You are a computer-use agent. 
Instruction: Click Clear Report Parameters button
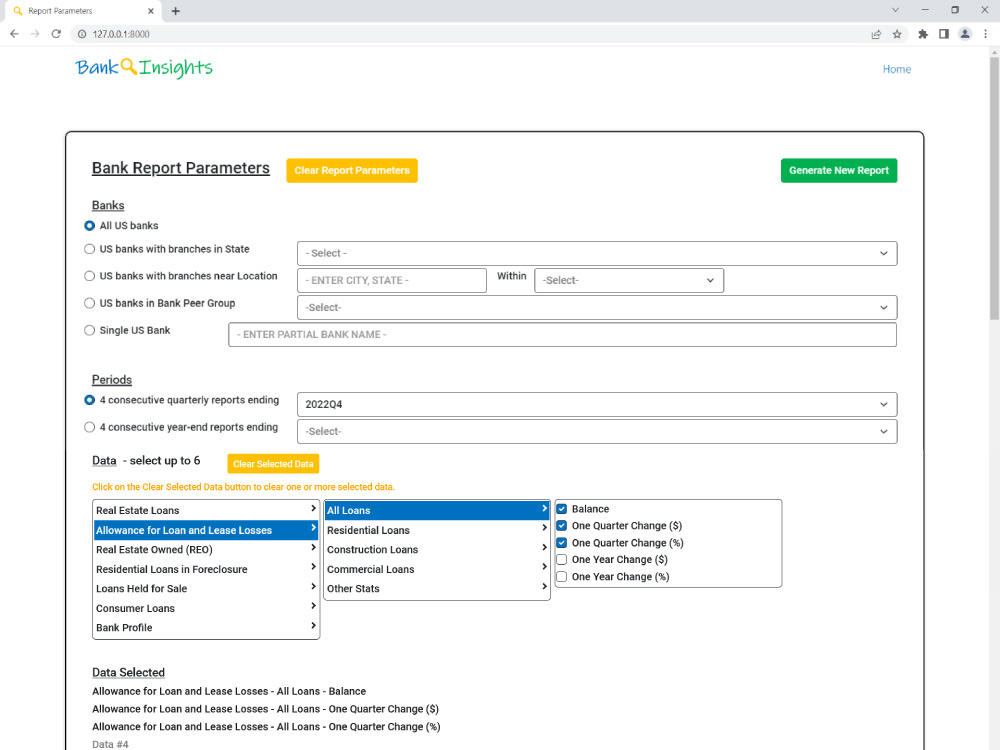(352, 170)
